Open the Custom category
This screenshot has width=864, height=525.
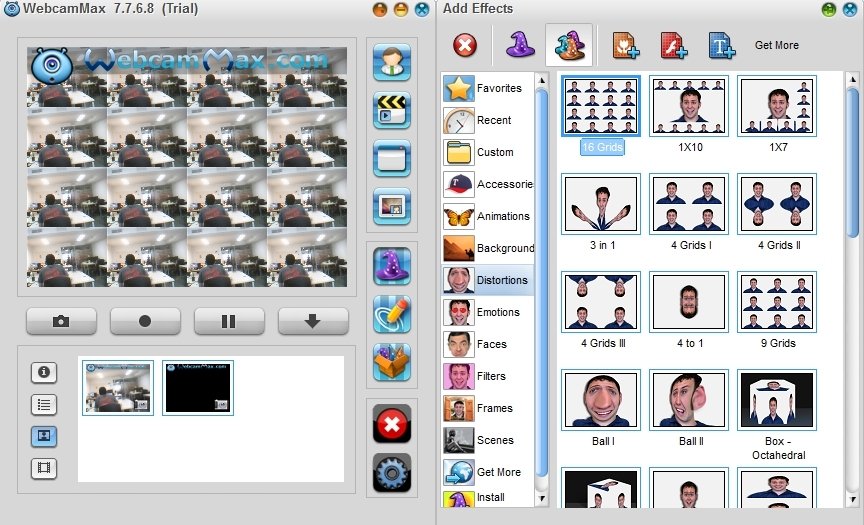pos(488,152)
